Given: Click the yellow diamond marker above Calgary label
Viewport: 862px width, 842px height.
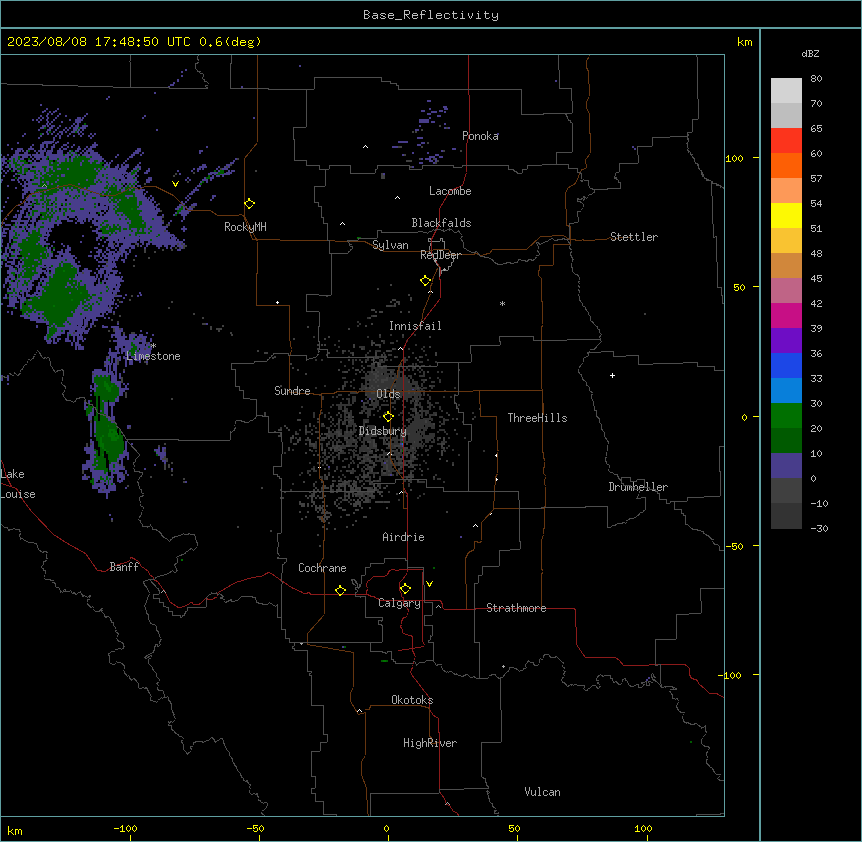Looking at the screenshot, I should [405, 589].
